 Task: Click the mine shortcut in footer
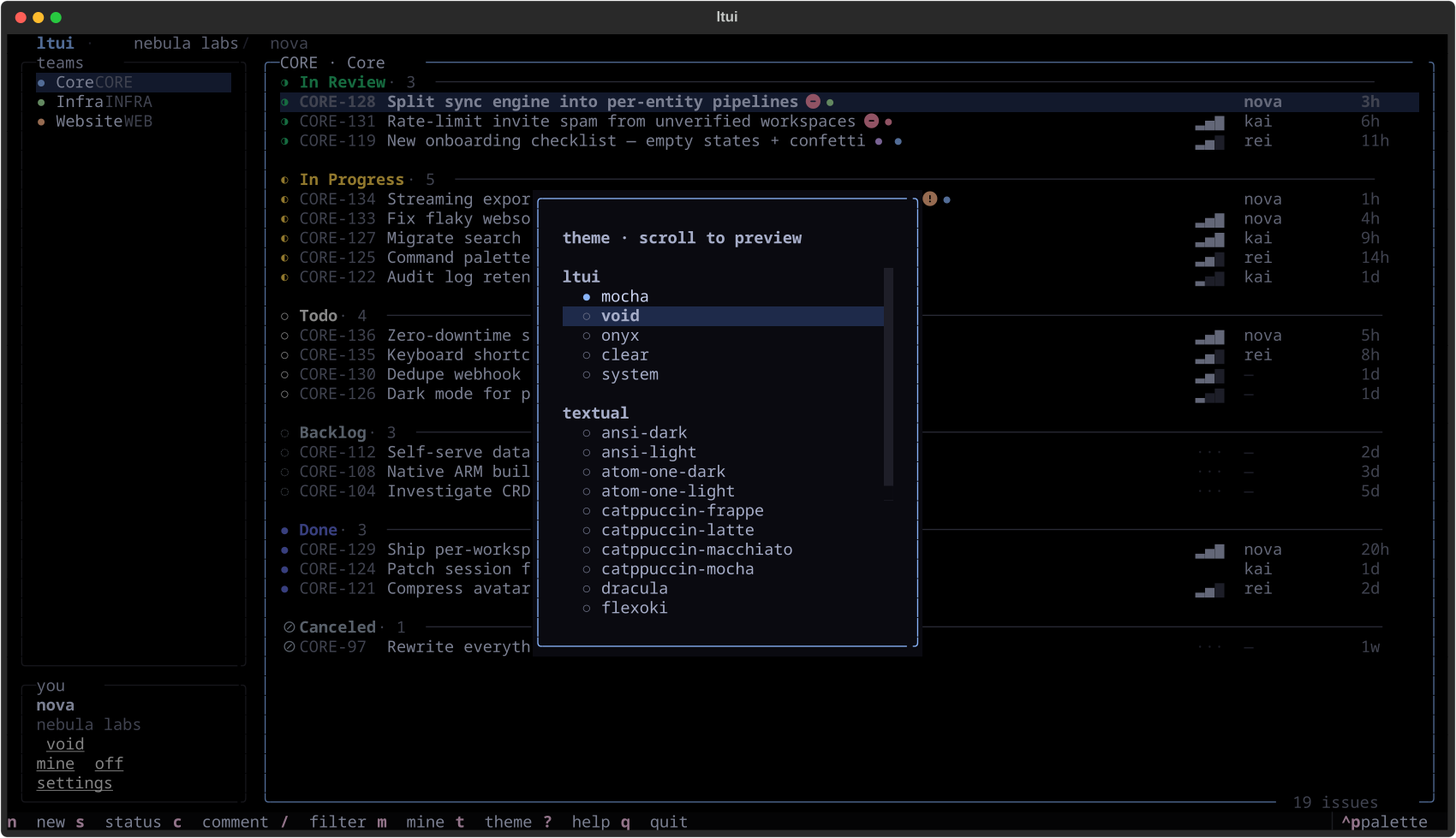(x=411, y=823)
